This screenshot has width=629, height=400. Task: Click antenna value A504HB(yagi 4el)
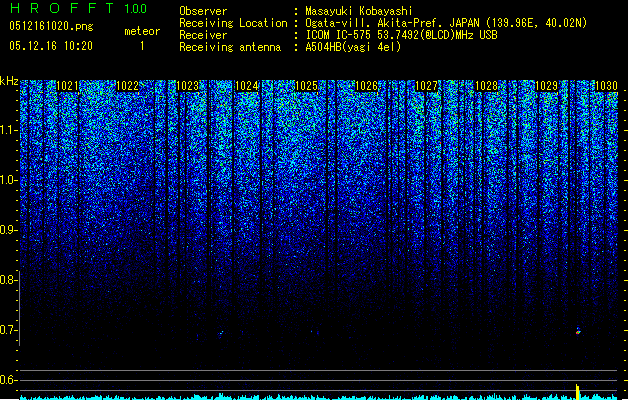pos(353,47)
